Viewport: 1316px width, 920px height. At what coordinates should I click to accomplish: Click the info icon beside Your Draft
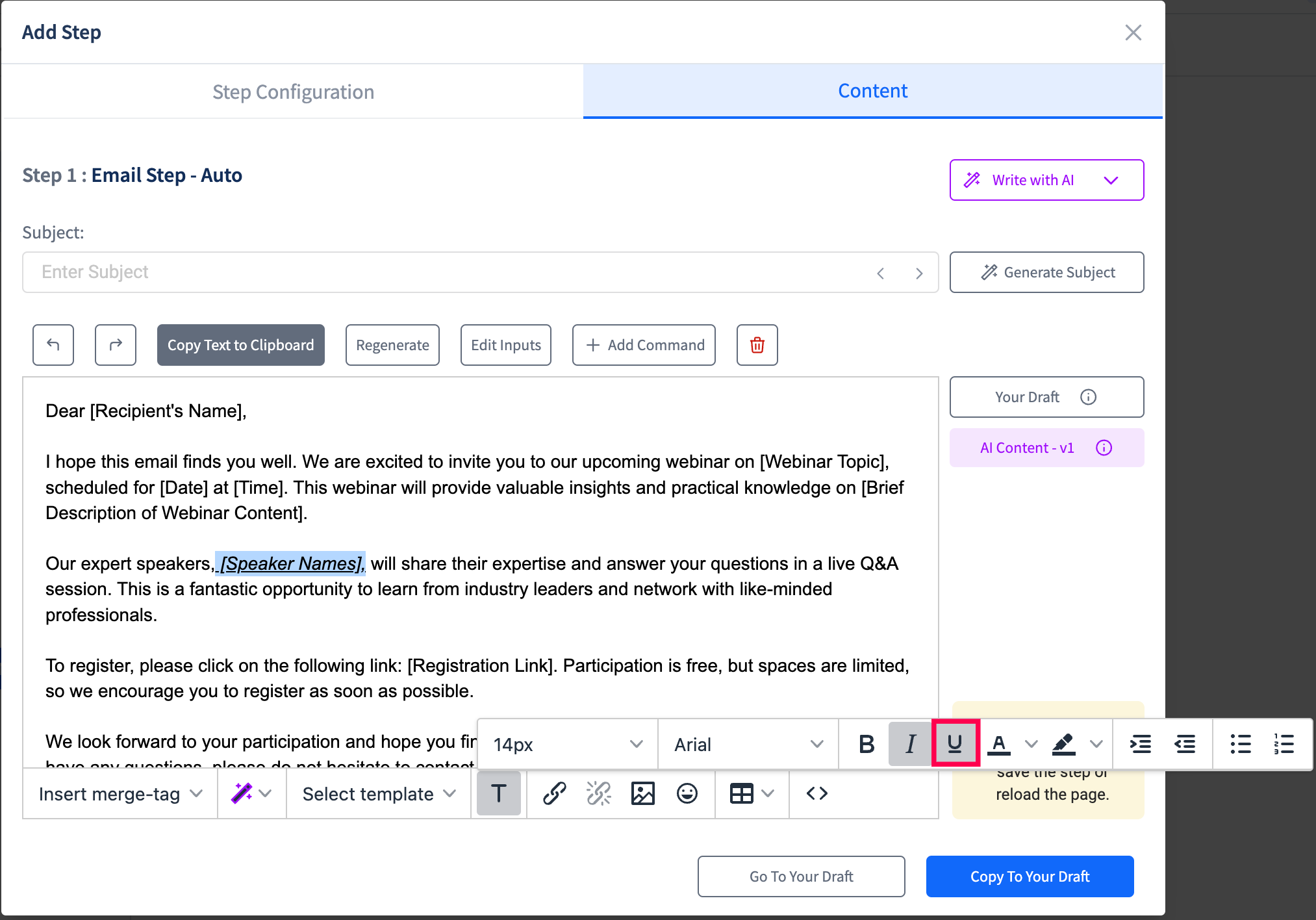point(1089,397)
